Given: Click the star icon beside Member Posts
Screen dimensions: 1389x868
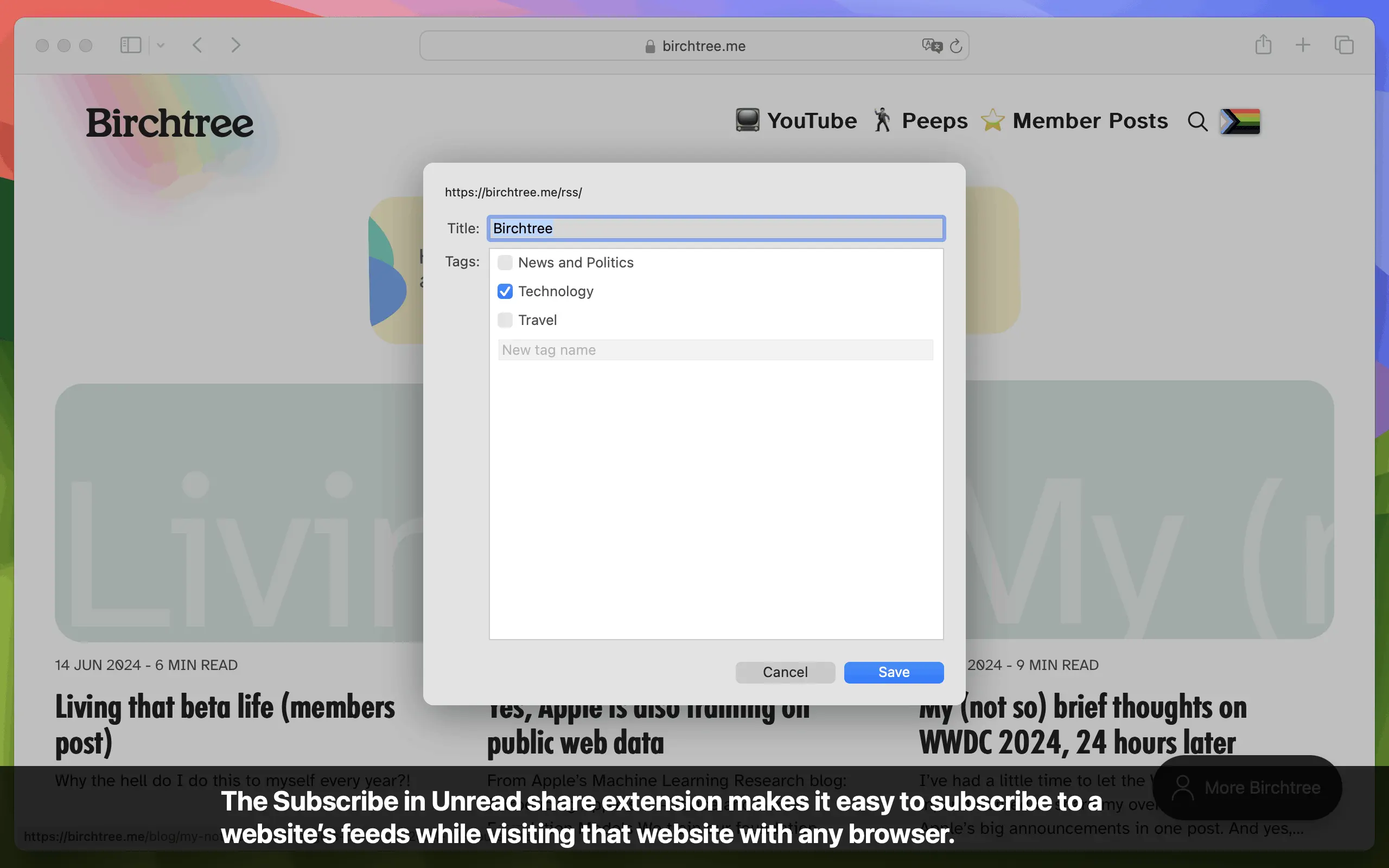Looking at the screenshot, I should click(992, 120).
